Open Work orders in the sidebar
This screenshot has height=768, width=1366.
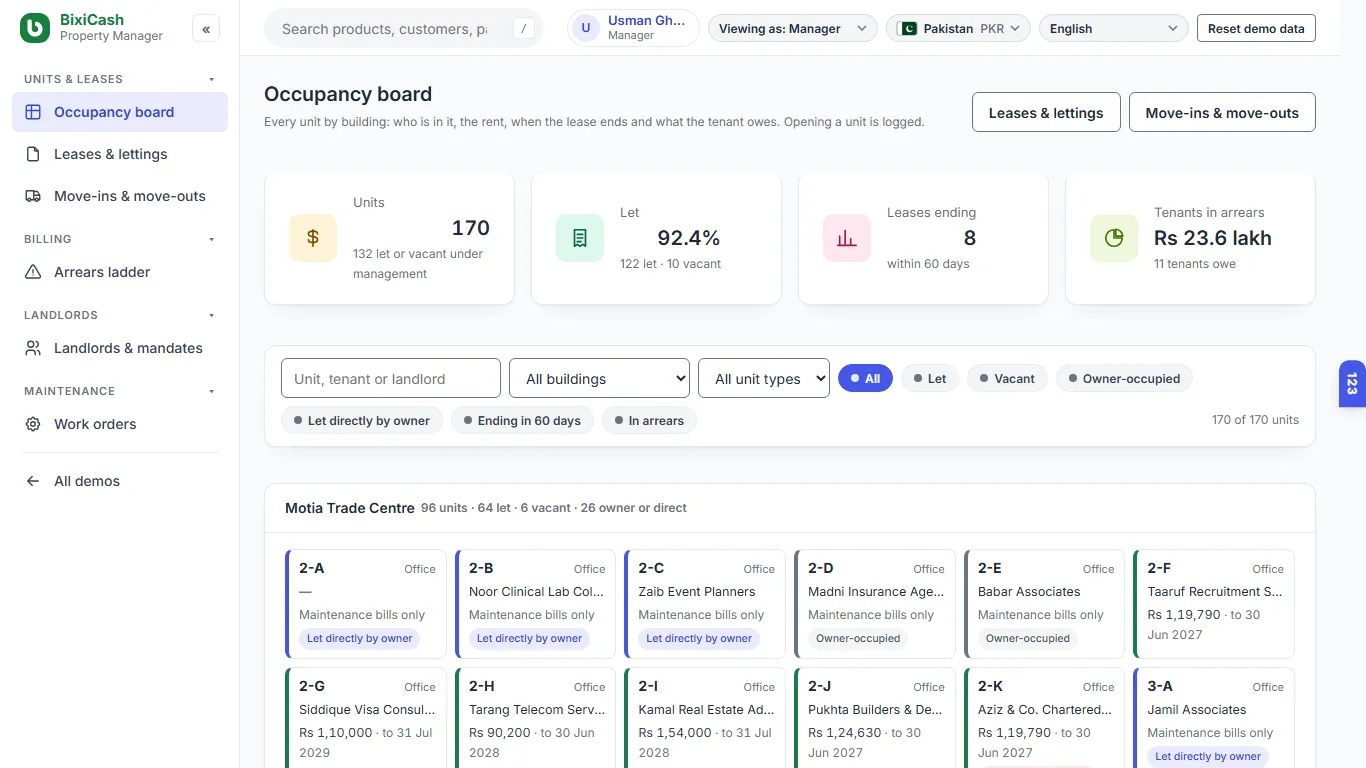120,424
